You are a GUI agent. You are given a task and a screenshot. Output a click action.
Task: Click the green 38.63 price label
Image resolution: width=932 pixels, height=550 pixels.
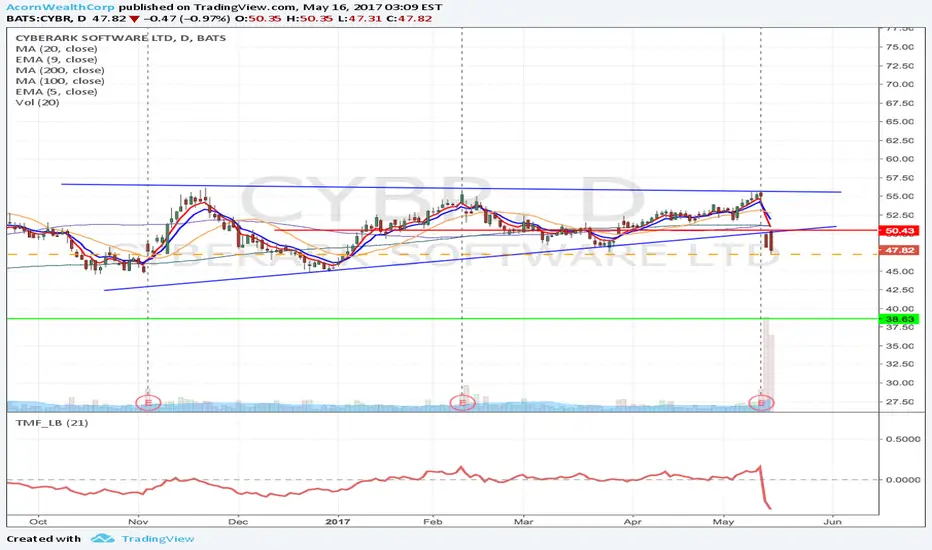pyautogui.click(x=900, y=319)
